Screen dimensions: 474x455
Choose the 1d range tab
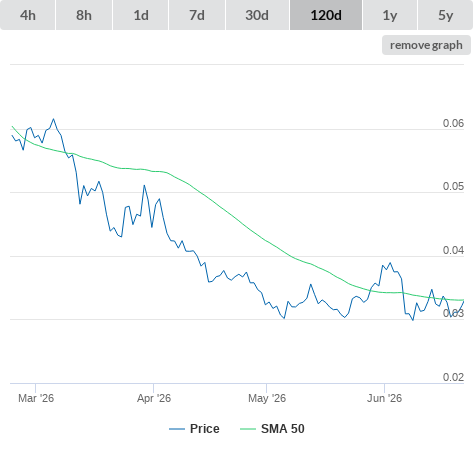click(141, 15)
